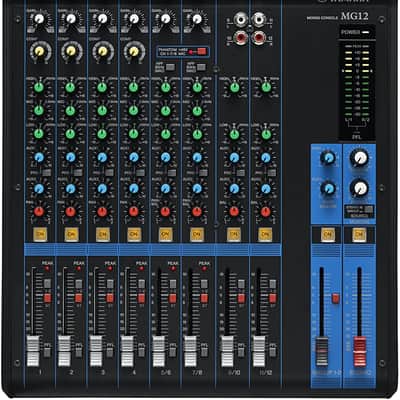Click the red ST button on channel 1
The image size is (400, 400).
[x=47, y=298]
